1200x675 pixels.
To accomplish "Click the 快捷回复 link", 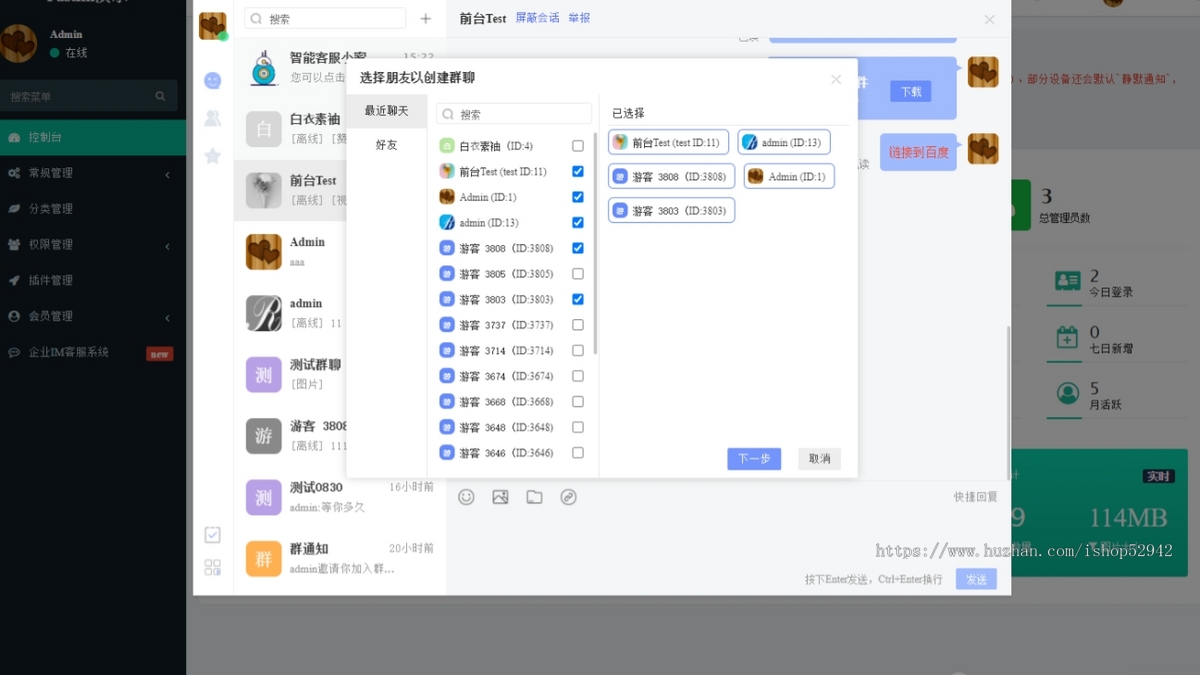I will coord(976,497).
